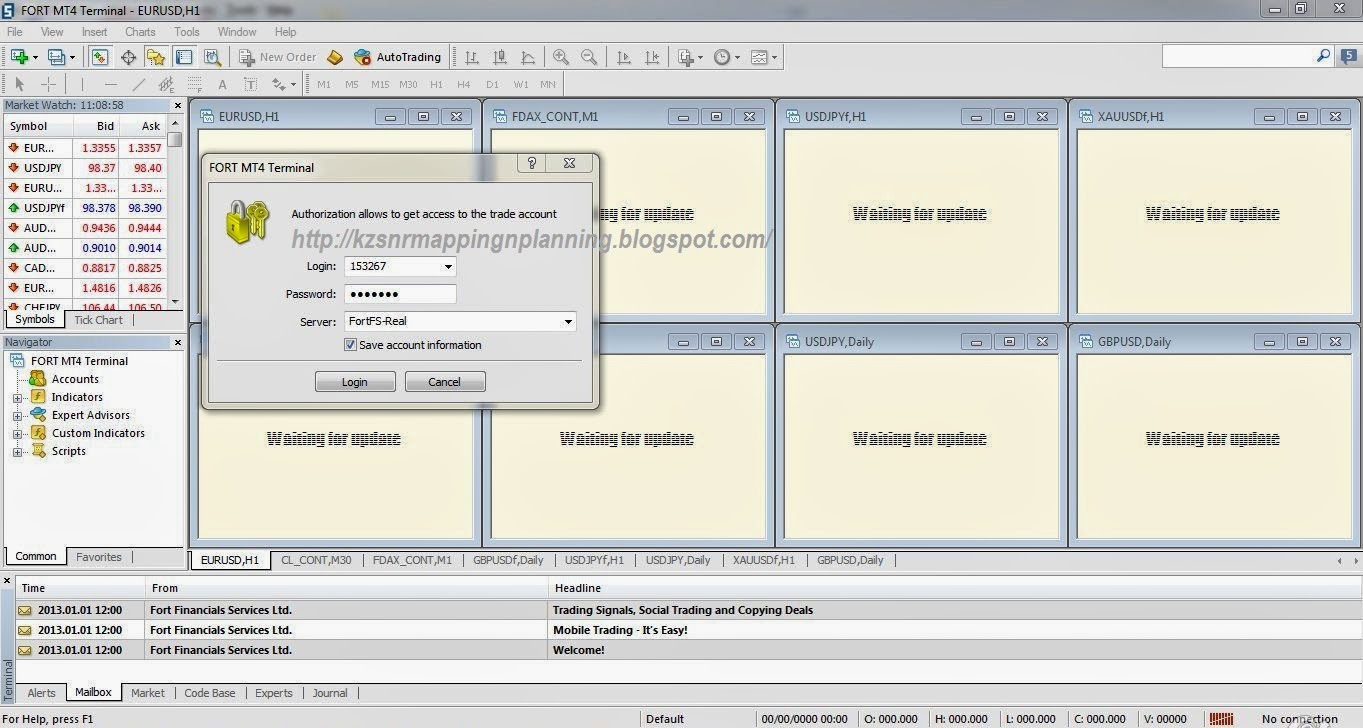Screen dimensions: 1363x728
Task: Toggle the Chart Shift icon
Action: pyautogui.click(x=652, y=57)
